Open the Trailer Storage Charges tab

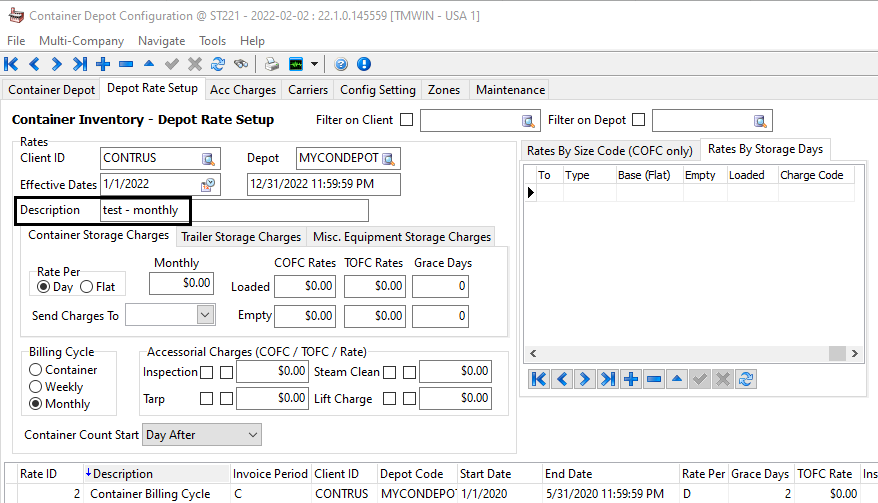tap(240, 237)
